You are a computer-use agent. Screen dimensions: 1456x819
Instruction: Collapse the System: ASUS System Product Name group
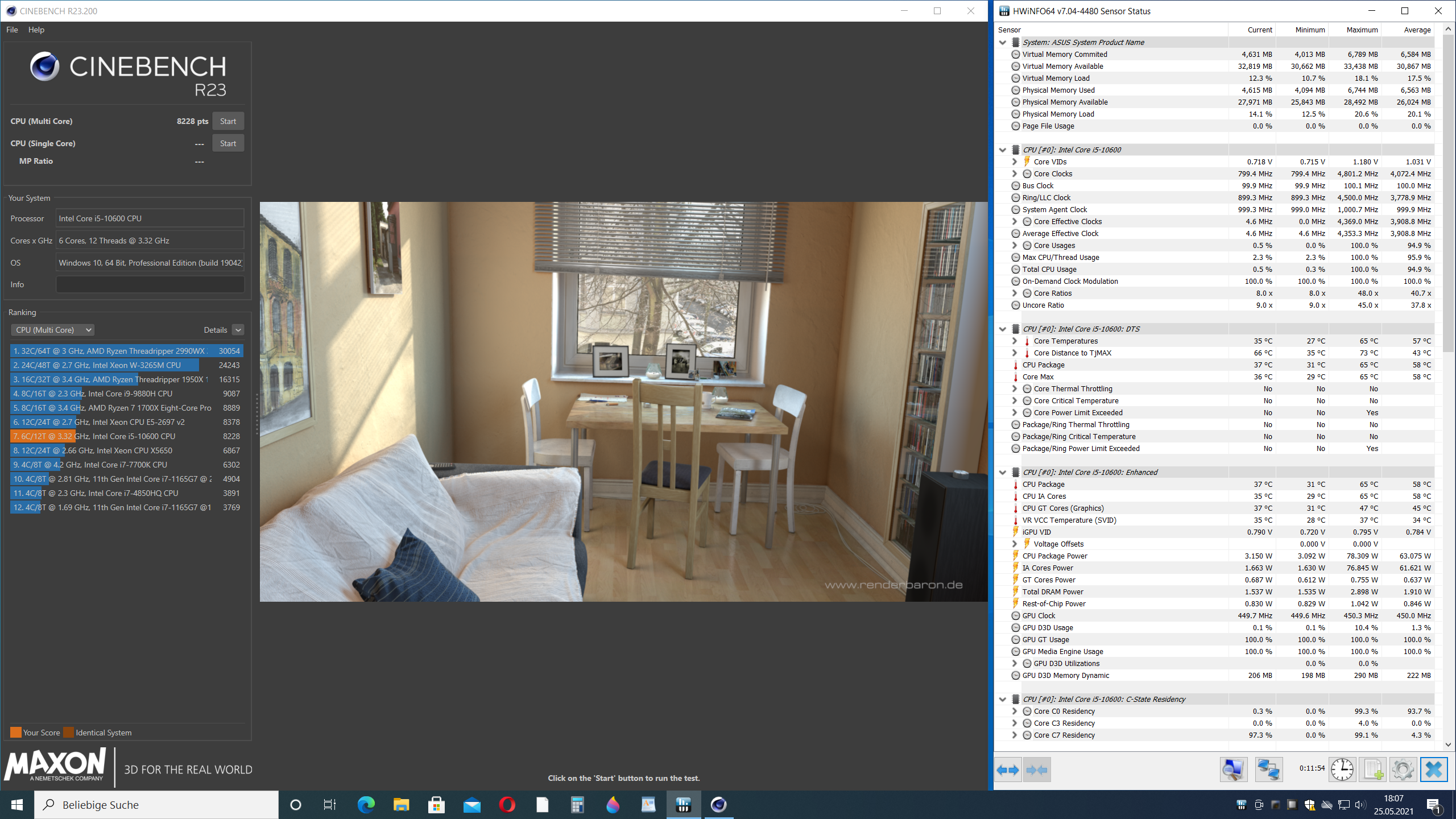[x=1003, y=43]
